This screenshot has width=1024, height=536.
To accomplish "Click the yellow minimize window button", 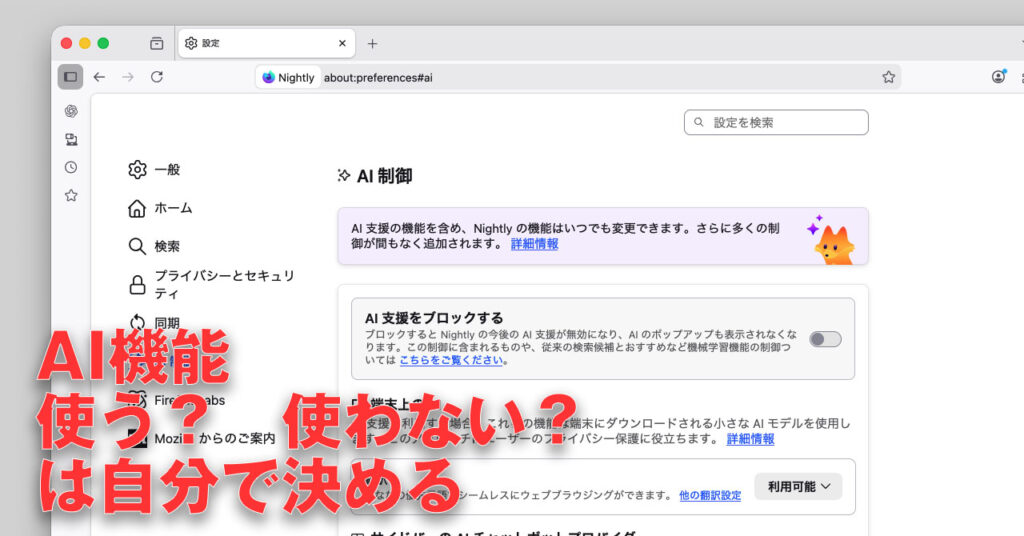I will [85, 43].
